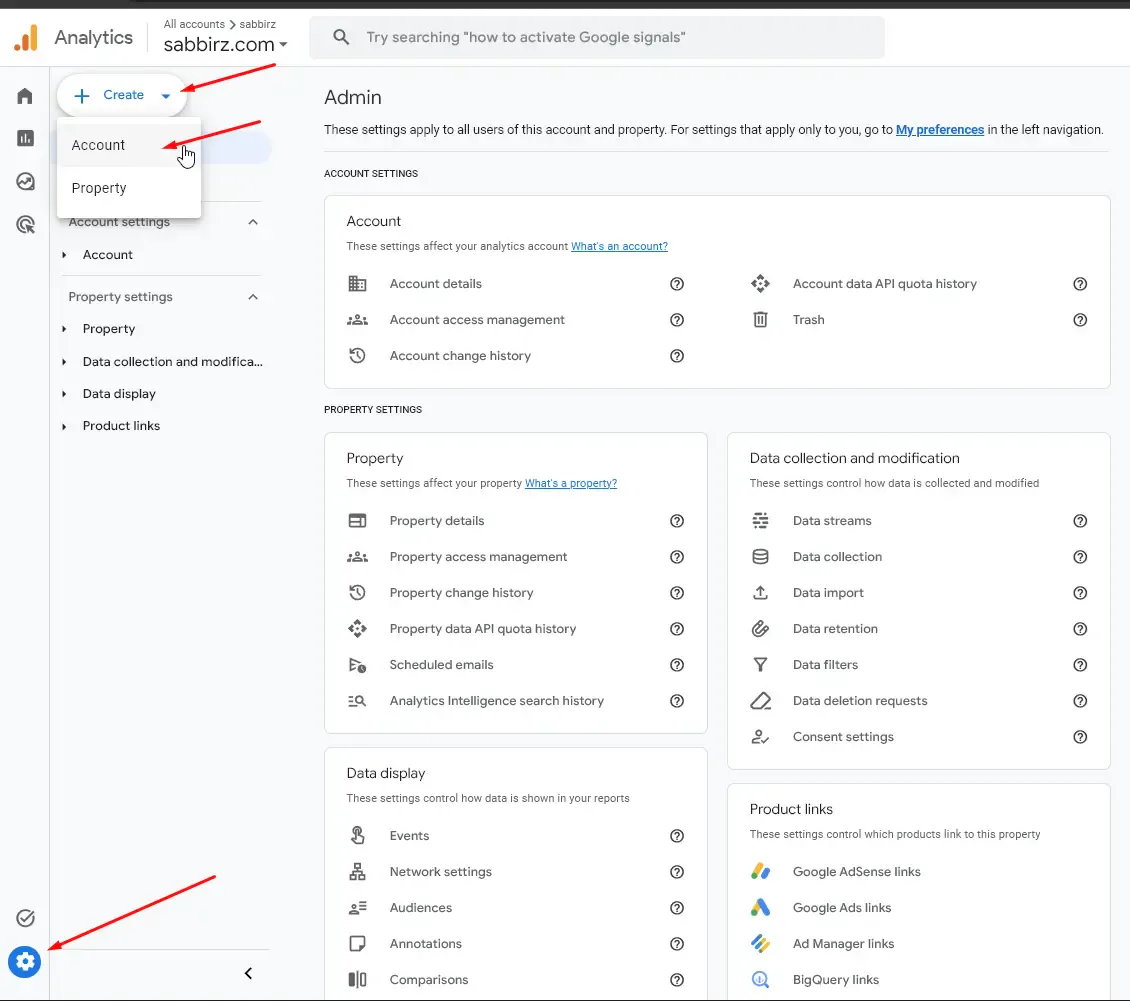The image size is (1130, 1001).
Task: Collapse the Property settings section
Action: click(253, 297)
